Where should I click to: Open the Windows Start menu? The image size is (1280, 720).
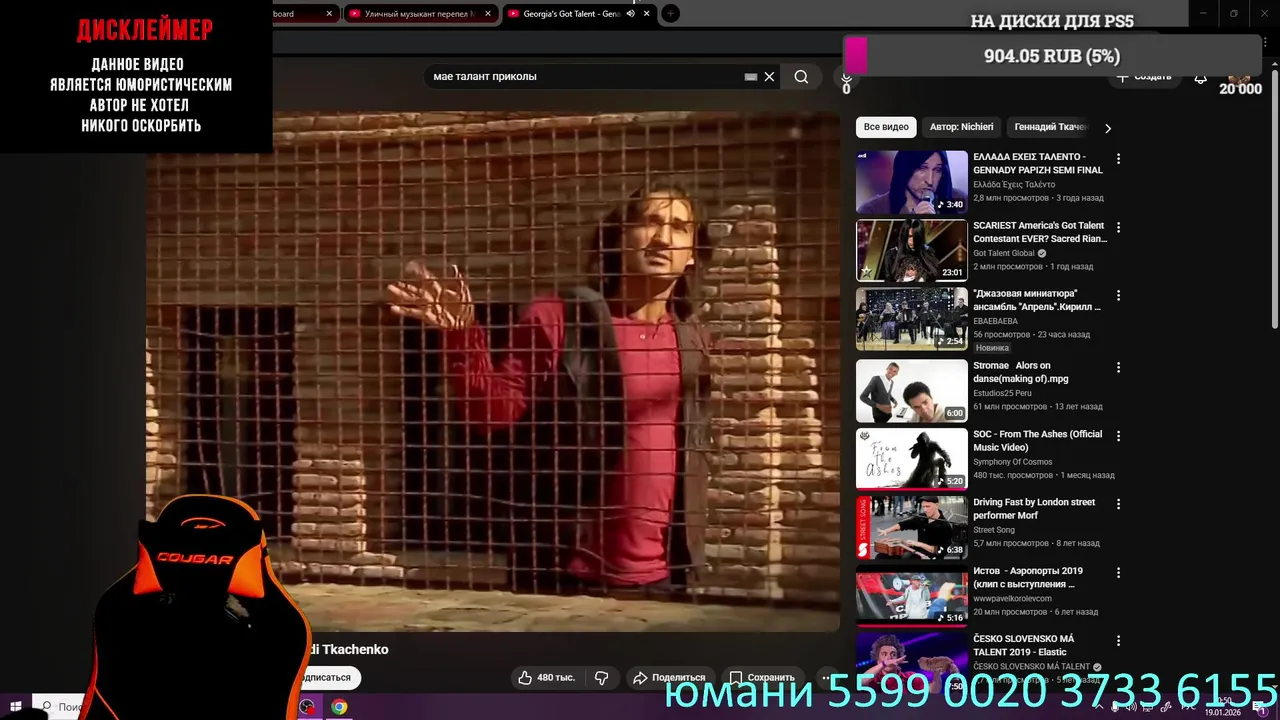15,707
